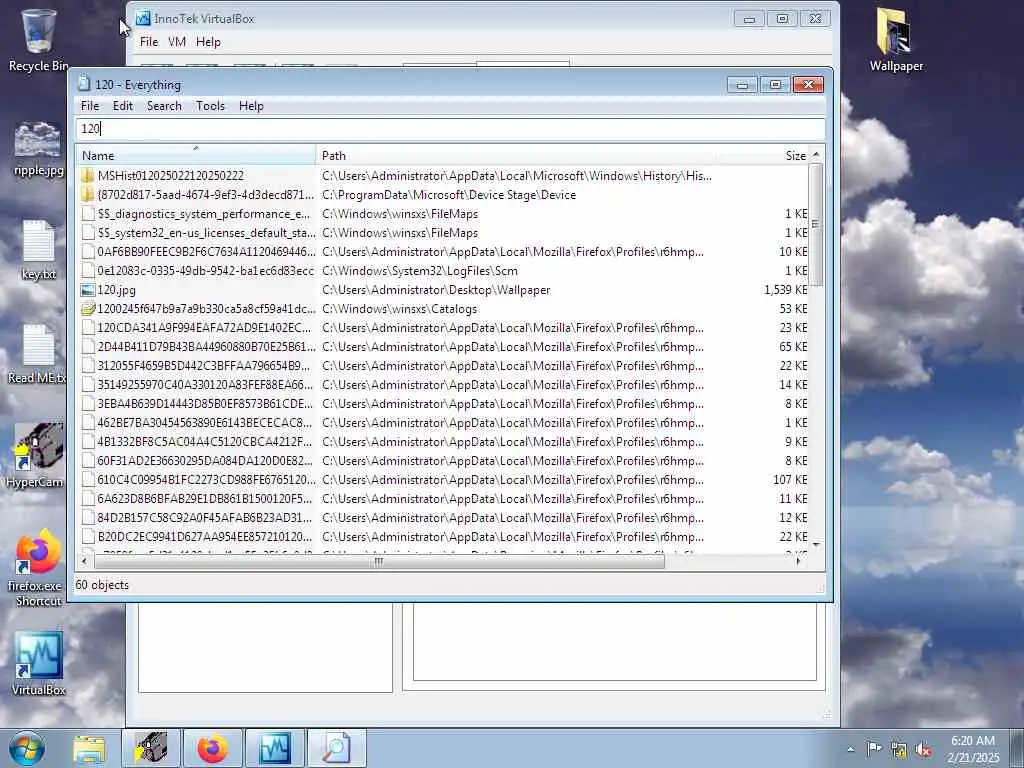
Task: Select $$_diagnostics_system_performance_e... row
Action: 443,214
